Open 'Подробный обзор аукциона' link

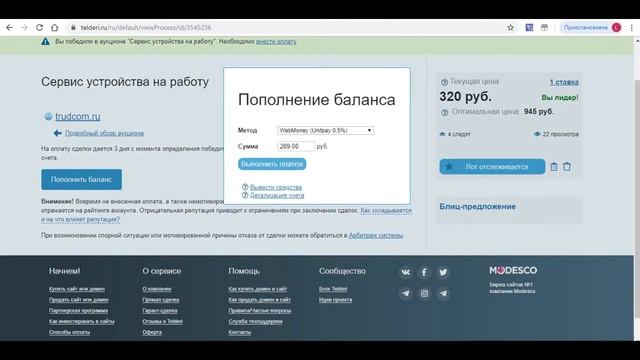coord(104,133)
